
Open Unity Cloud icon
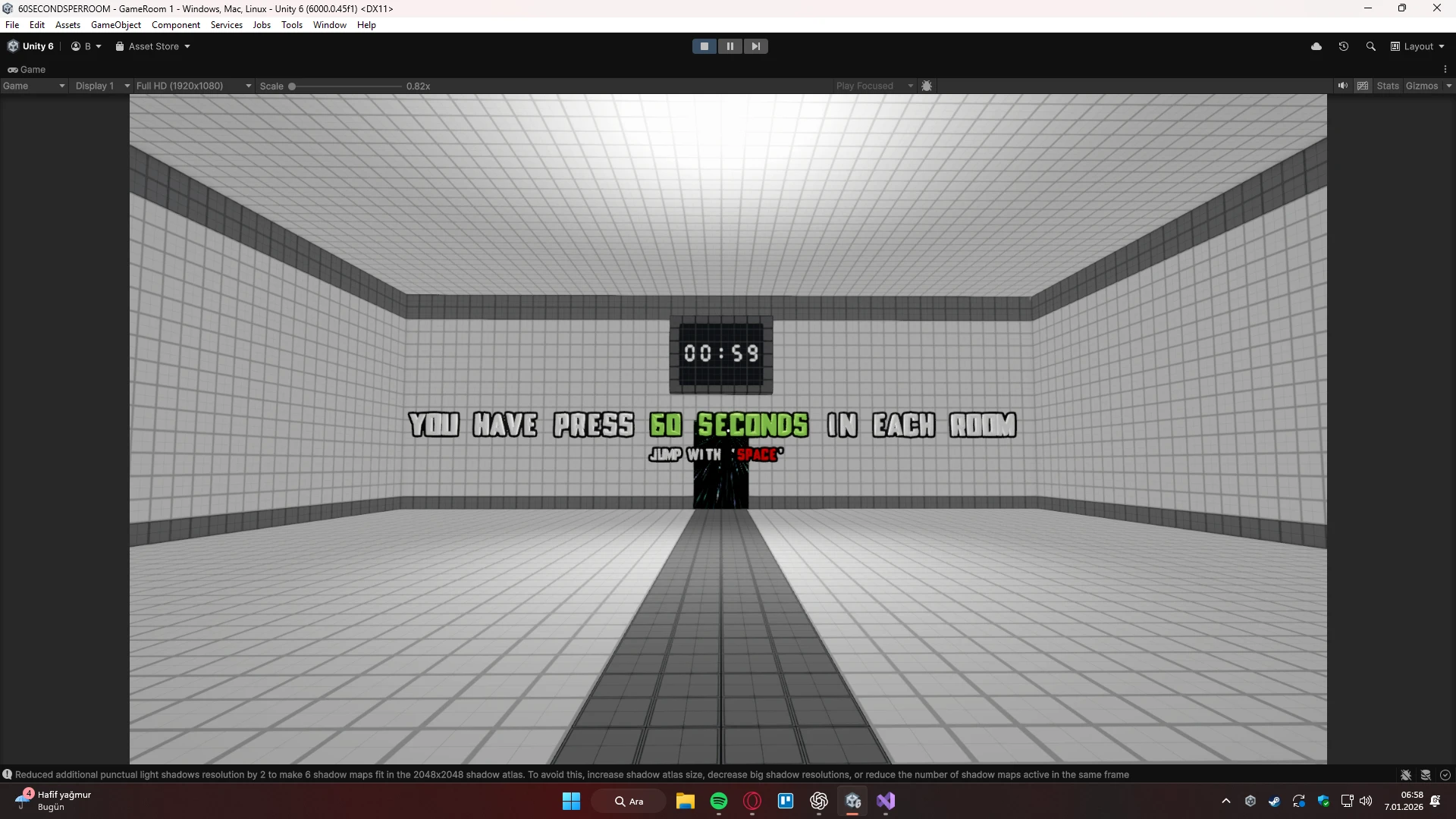point(1316,46)
